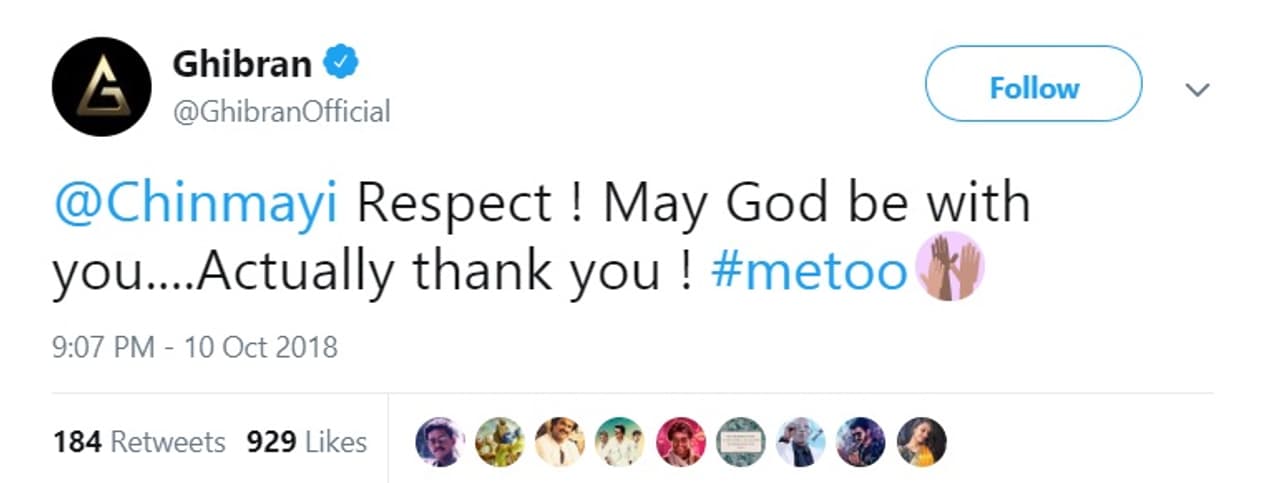View the 184 Retweets list
The height and width of the screenshot is (483, 1280).
pyautogui.click(x=139, y=442)
